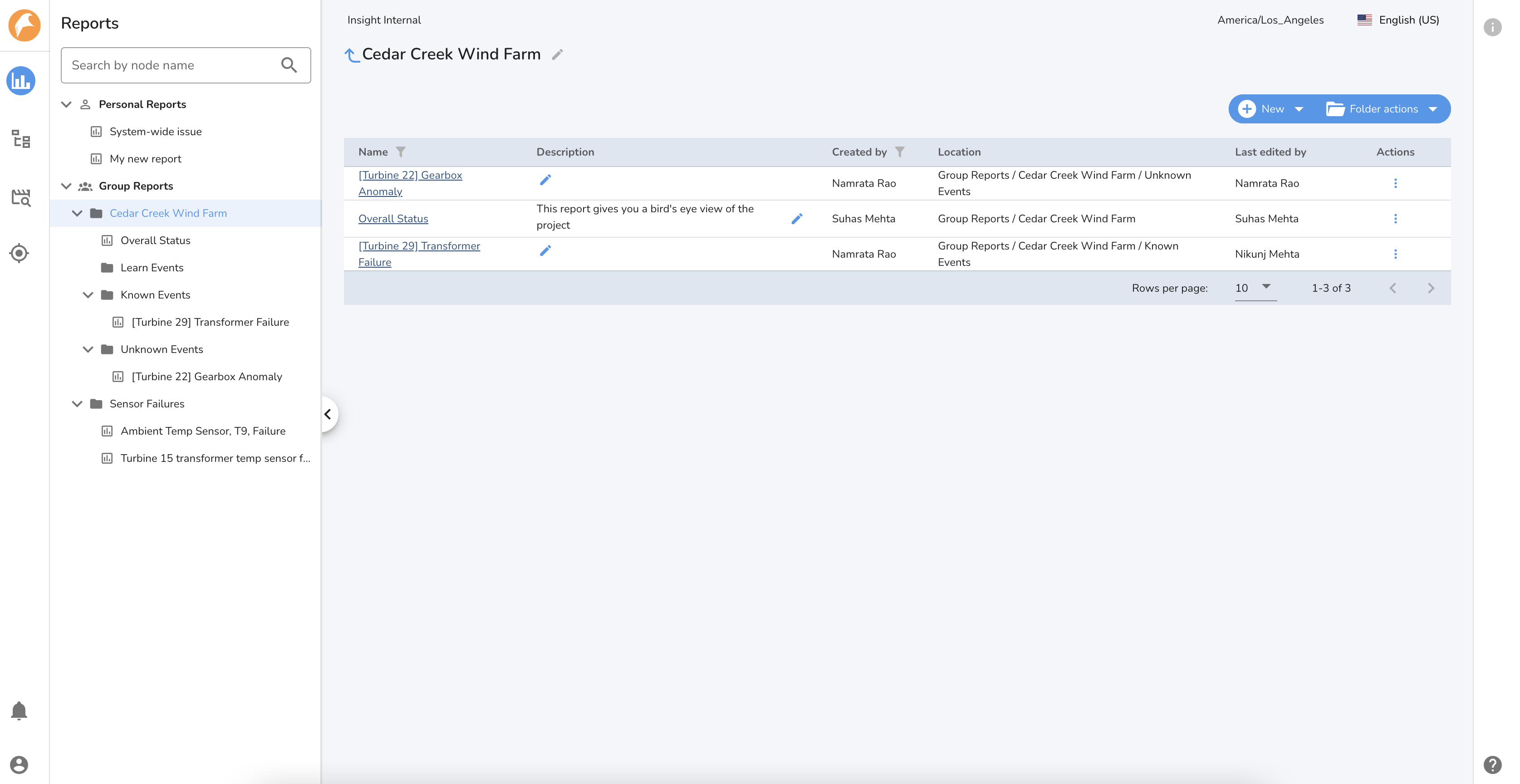
Task: Open notifications bell icon
Action: pyautogui.click(x=19, y=711)
